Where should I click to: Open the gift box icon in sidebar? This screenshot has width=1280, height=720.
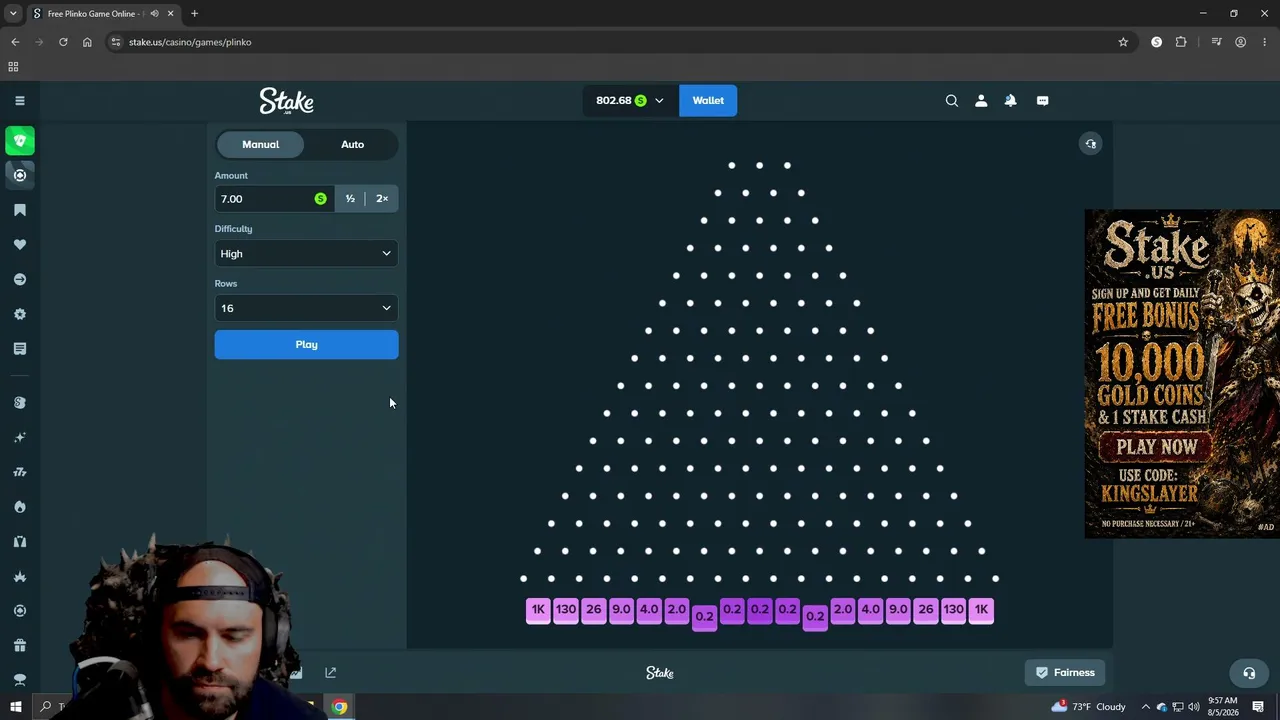click(x=20, y=645)
